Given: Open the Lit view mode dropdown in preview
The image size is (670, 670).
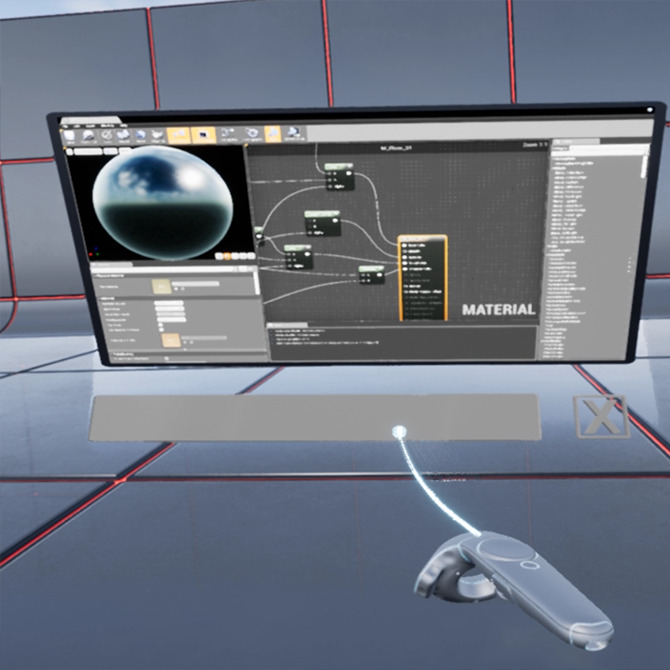Looking at the screenshot, I should point(111,151).
